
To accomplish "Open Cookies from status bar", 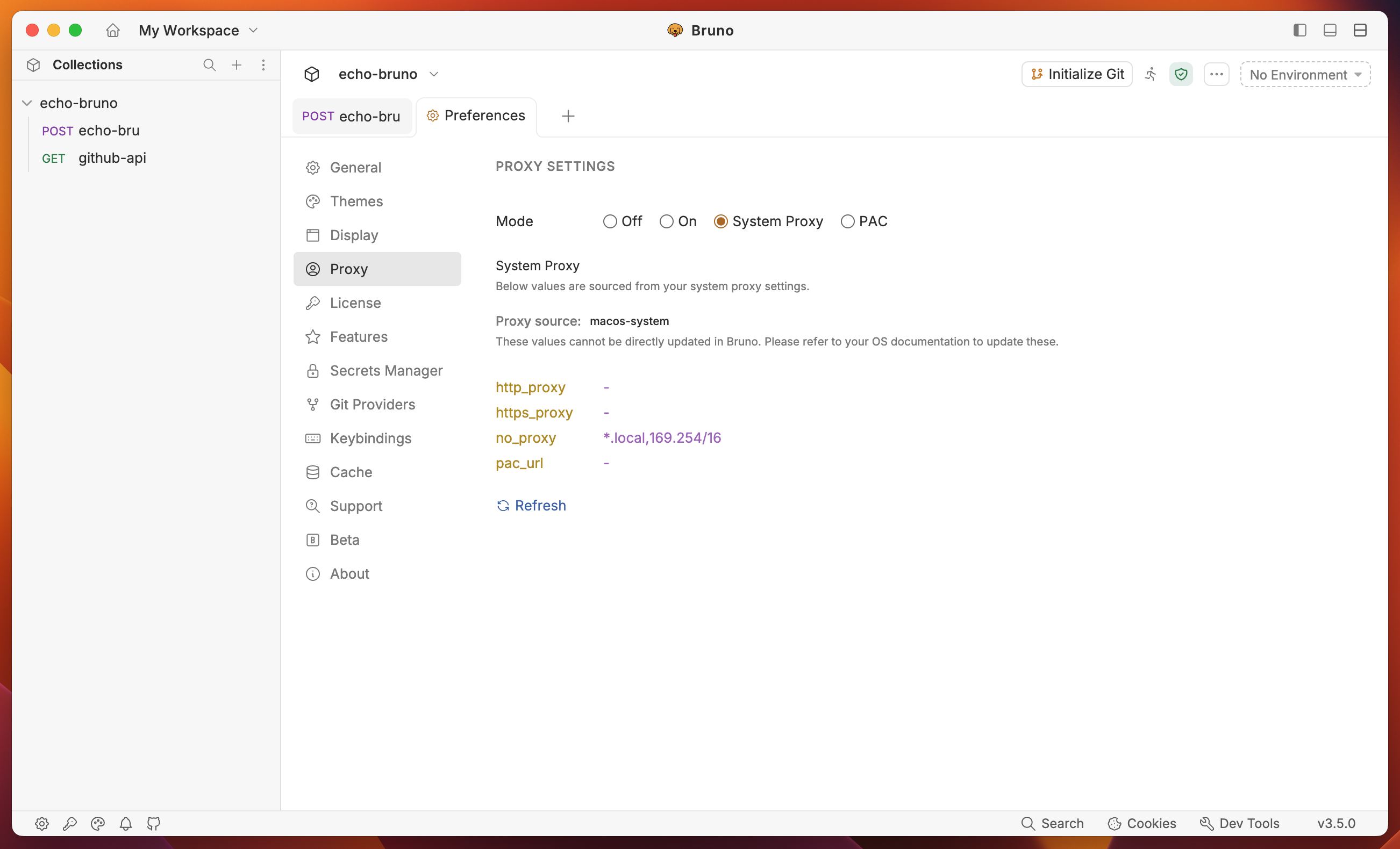I will click(x=1141, y=823).
